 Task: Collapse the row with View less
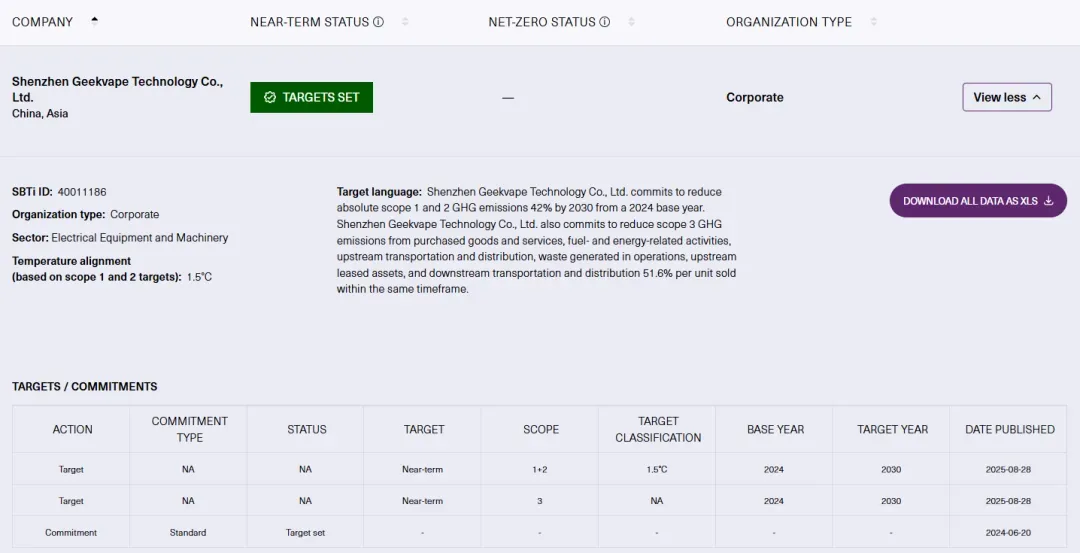(x=1006, y=97)
